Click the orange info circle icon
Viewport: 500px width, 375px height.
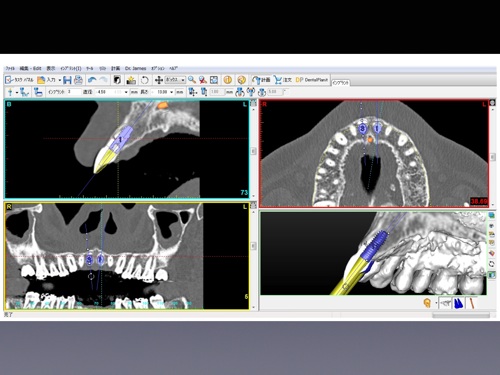tap(228, 80)
